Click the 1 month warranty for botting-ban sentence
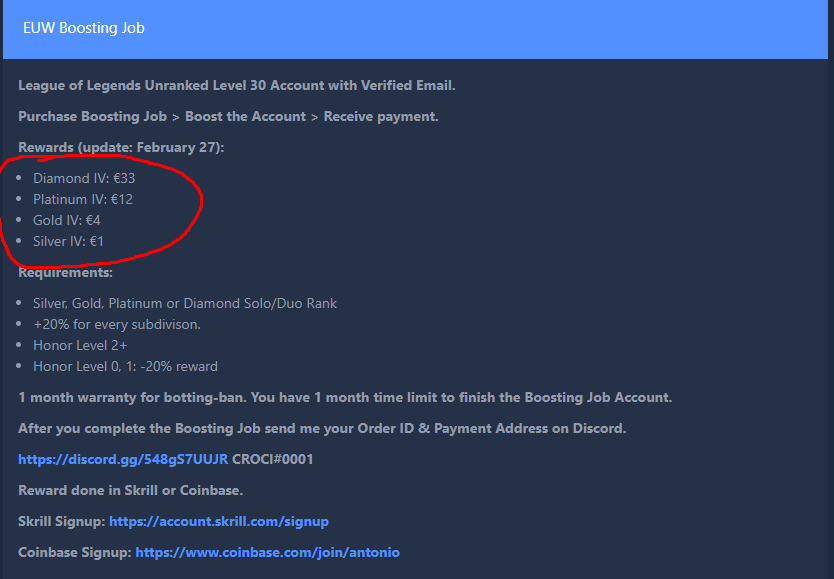This screenshot has width=834, height=579. [x=345, y=397]
